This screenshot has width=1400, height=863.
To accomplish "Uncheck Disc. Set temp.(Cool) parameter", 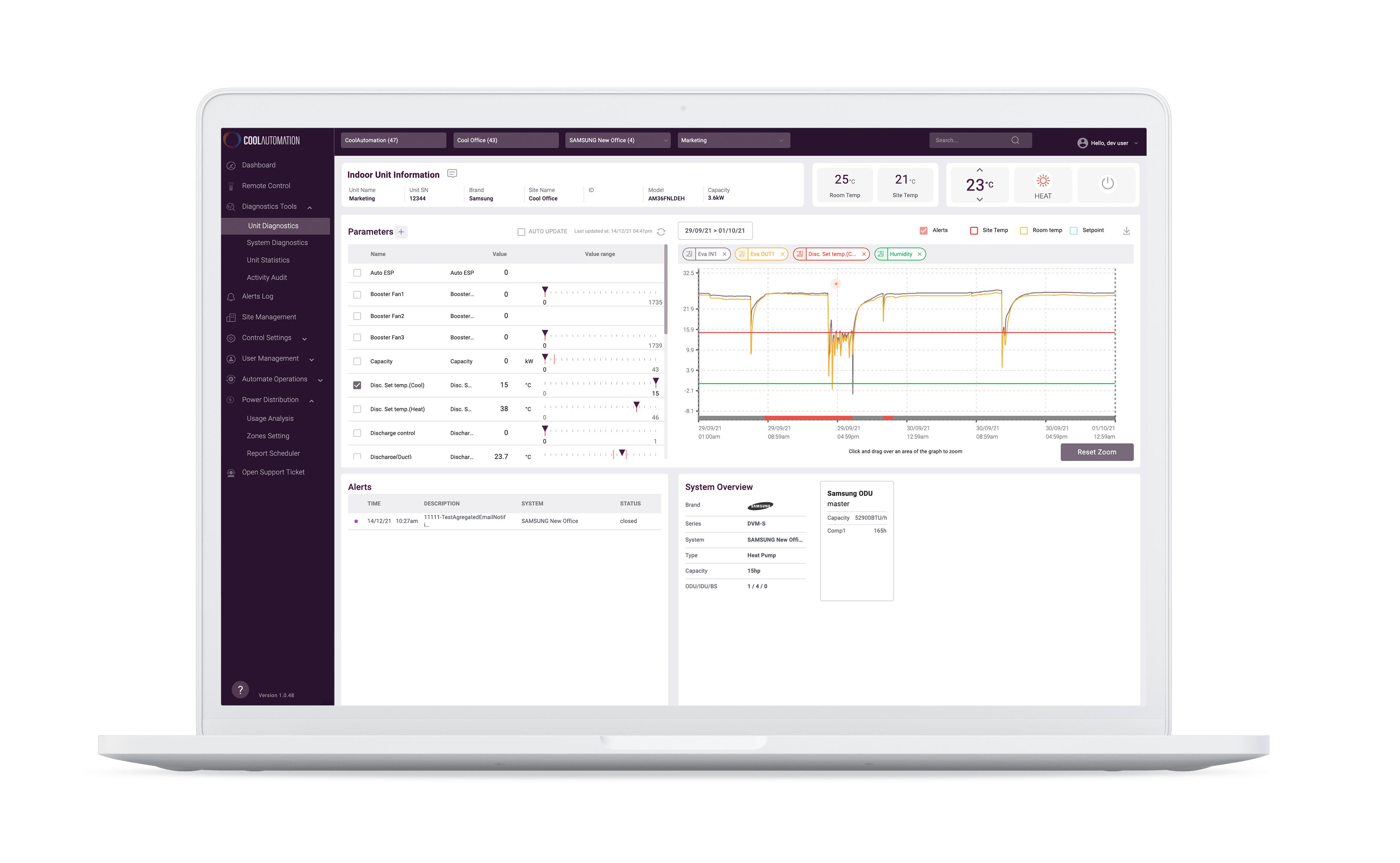I will point(357,385).
